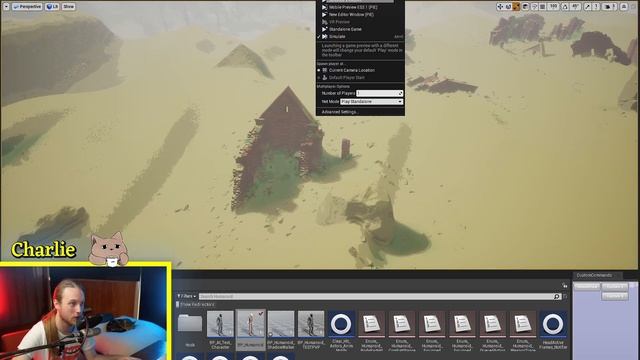Open the Lit view mode menu
This screenshot has height=360, width=640.
pyautogui.click(x=52, y=7)
